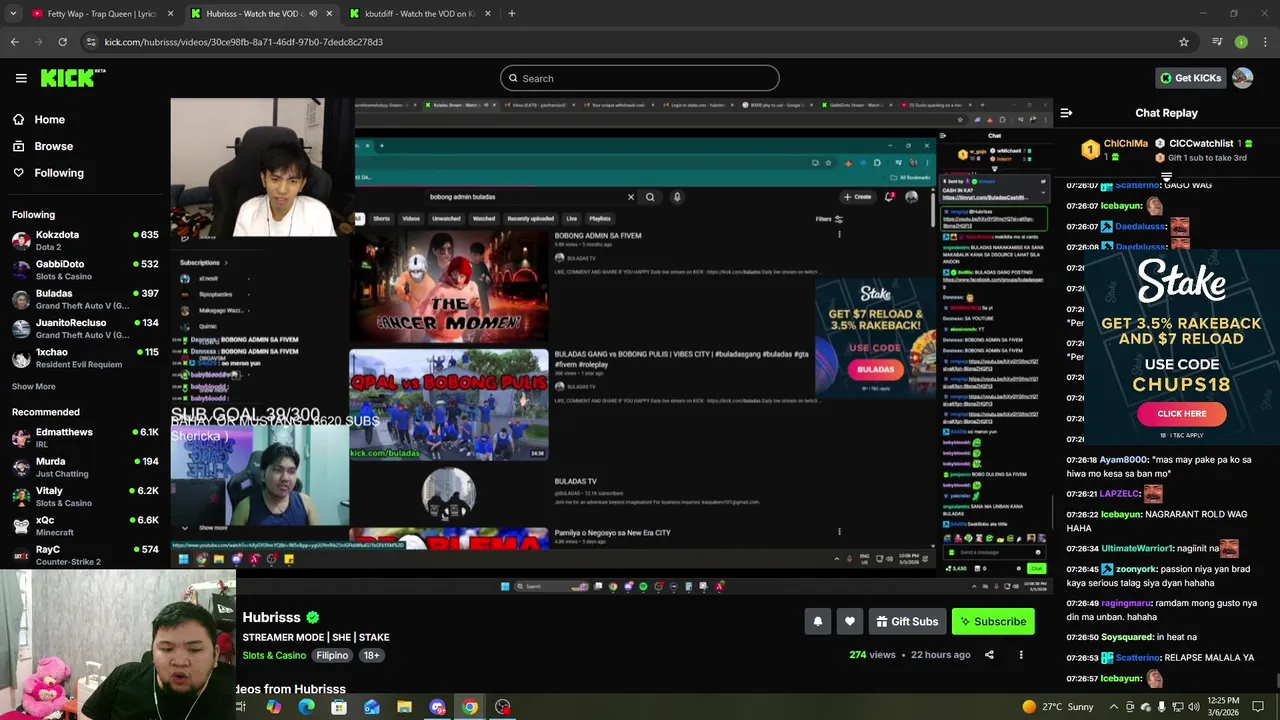Open Chrome profile icon in toolbar
The height and width of the screenshot is (720, 1280).
pyautogui.click(x=1241, y=42)
